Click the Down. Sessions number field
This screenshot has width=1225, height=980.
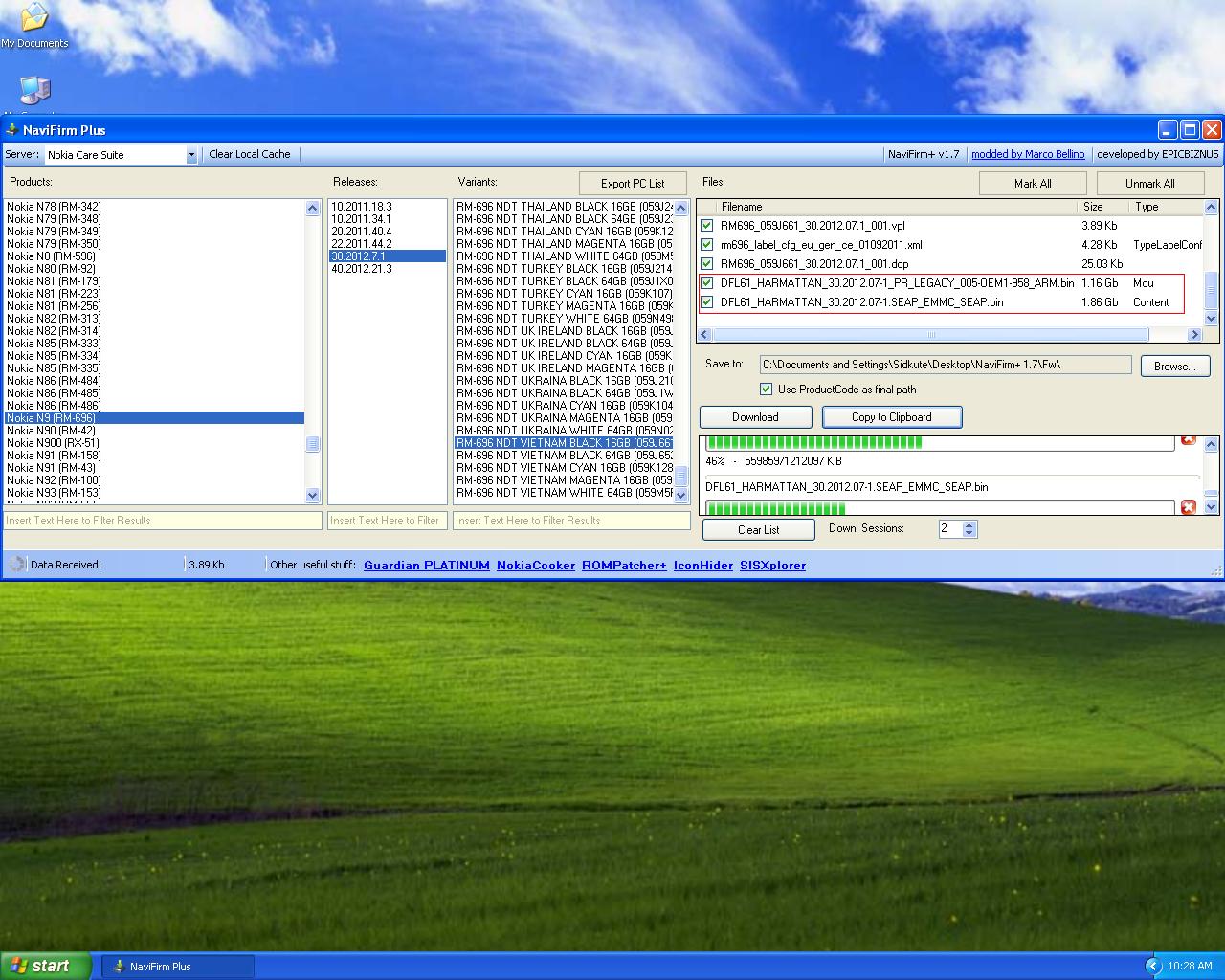[x=949, y=528]
